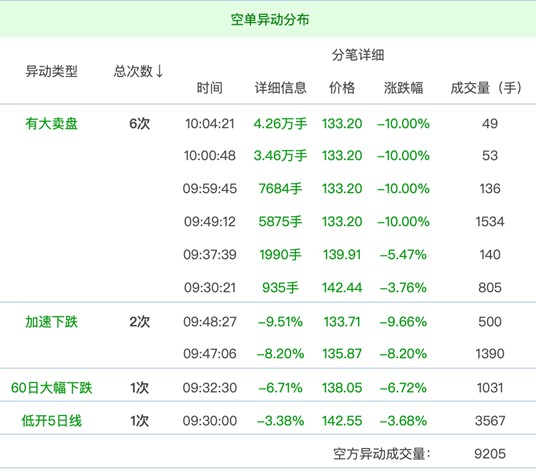Select the 60日大幅下跌 anomaly type
Image resolution: width=536 pixels, height=470 pixels.
(x=52, y=388)
